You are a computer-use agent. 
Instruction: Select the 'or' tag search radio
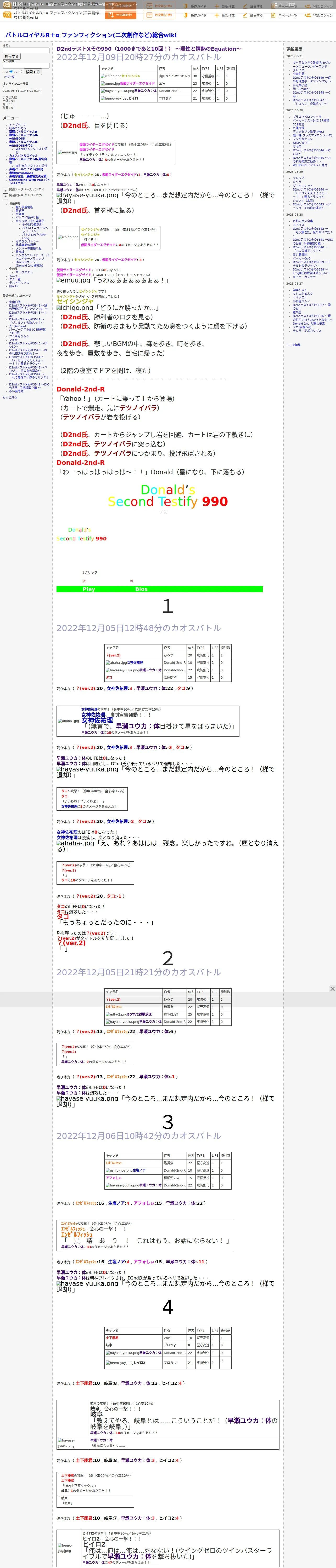click(x=20, y=72)
